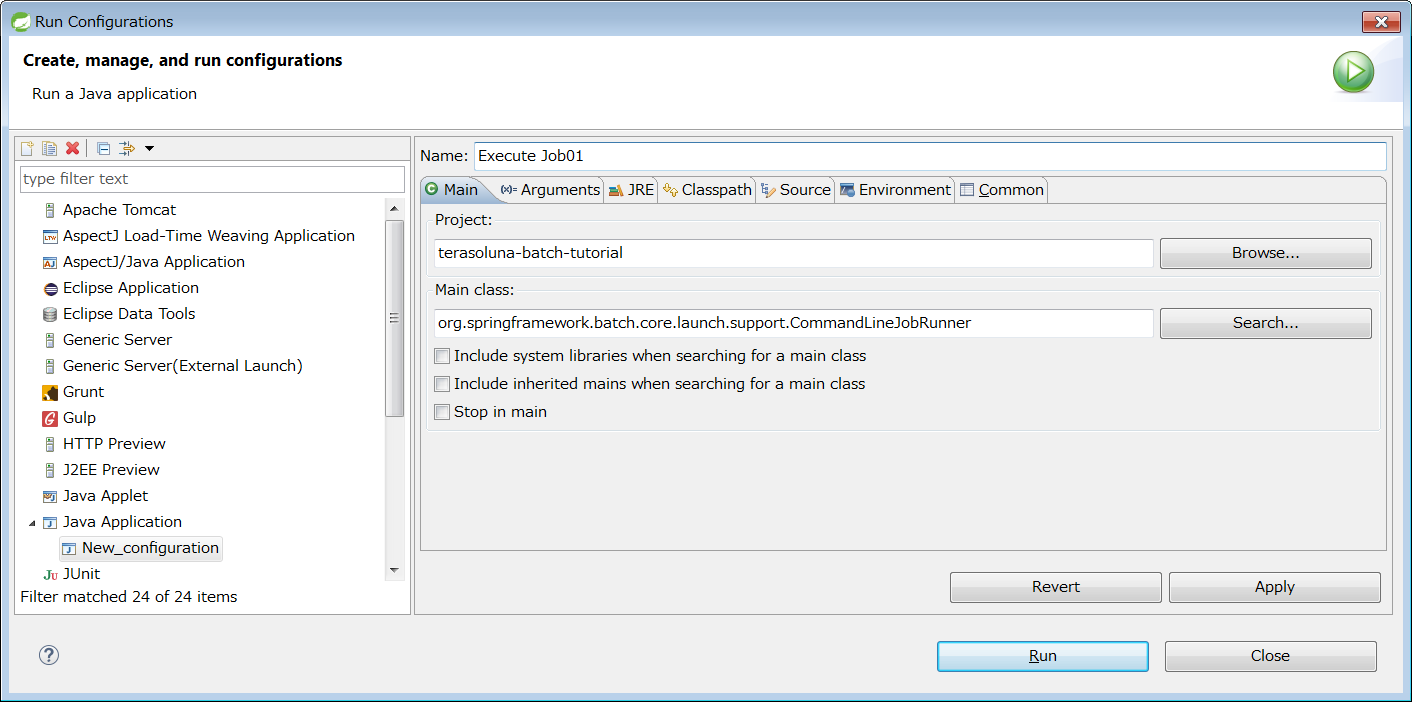Click scroll down arrow in configuration list
Image resolution: width=1412 pixels, height=702 pixels.
pyautogui.click(x=394, y=570)
